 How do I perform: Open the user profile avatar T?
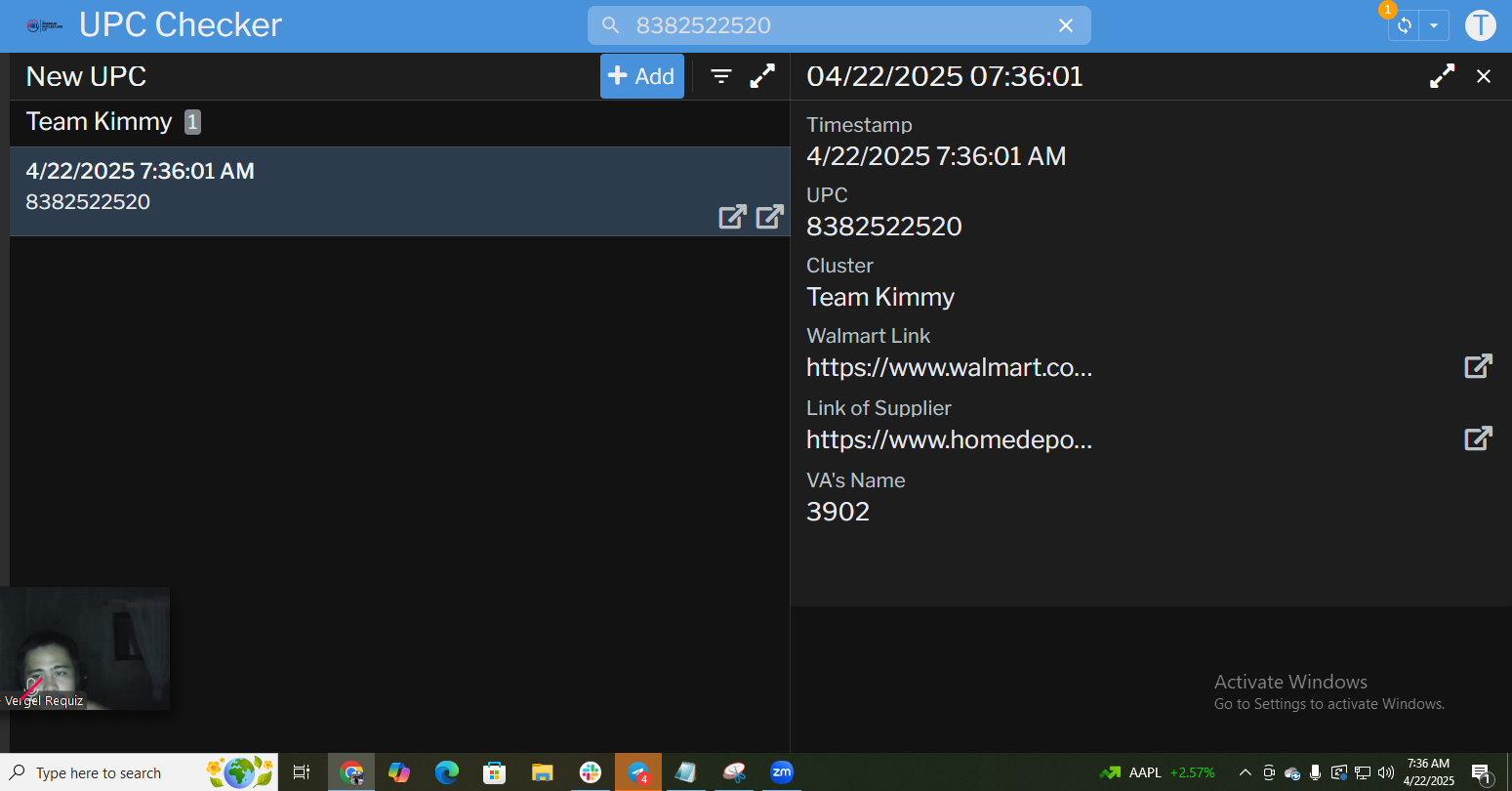pos(1480,25)
